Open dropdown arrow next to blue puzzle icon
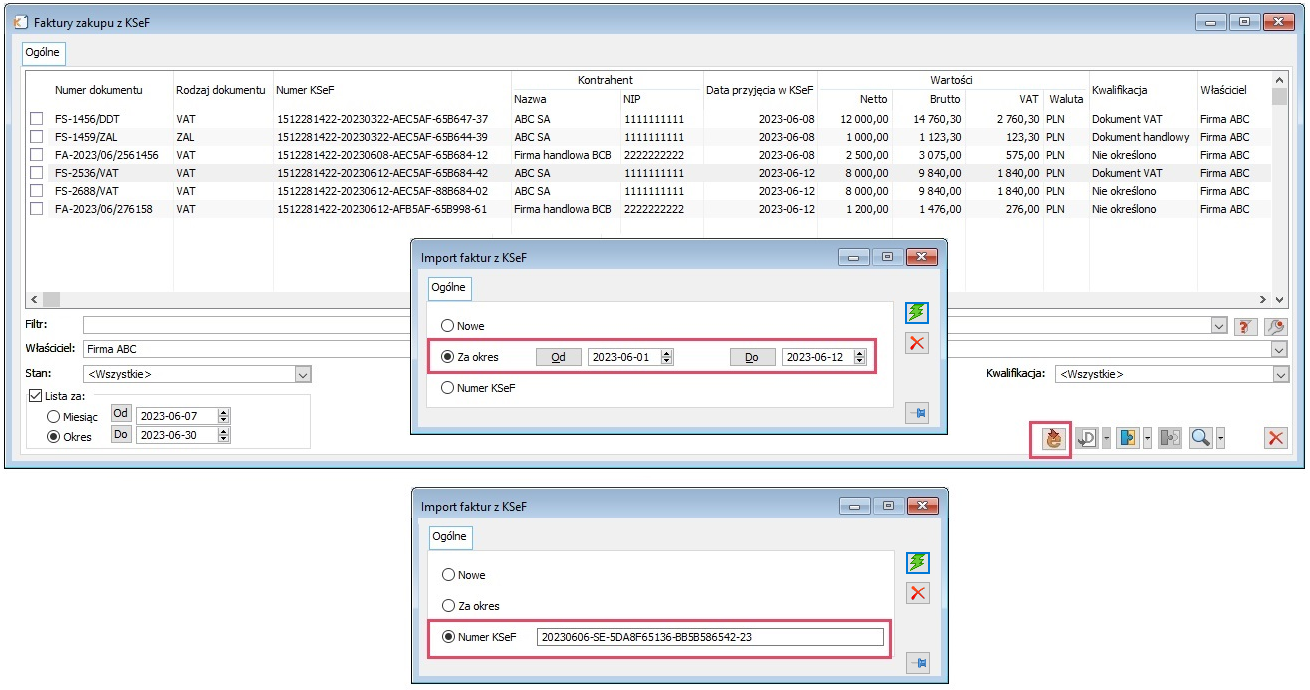The height and width of the screenshot is (690, 1310). point(1146,438)
